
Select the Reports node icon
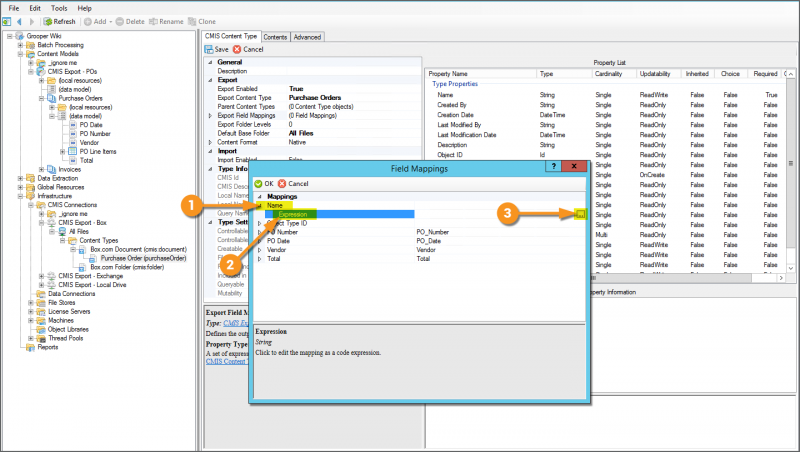coord(31,347)
